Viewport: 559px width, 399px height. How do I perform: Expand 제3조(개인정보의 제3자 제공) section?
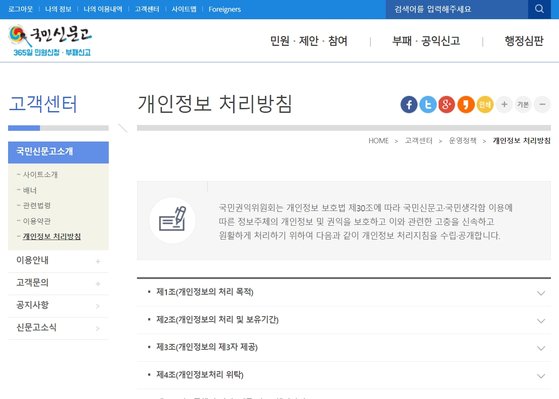(344, 347)
